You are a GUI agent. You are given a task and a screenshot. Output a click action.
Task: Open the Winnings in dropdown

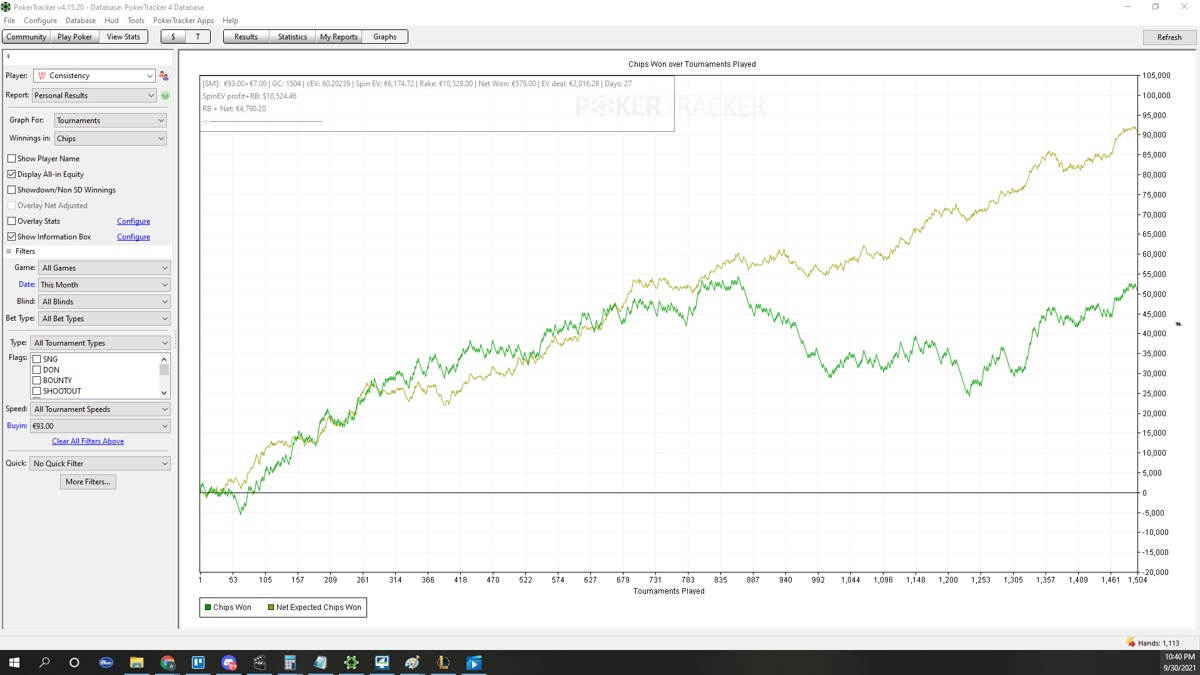point(110,139)
